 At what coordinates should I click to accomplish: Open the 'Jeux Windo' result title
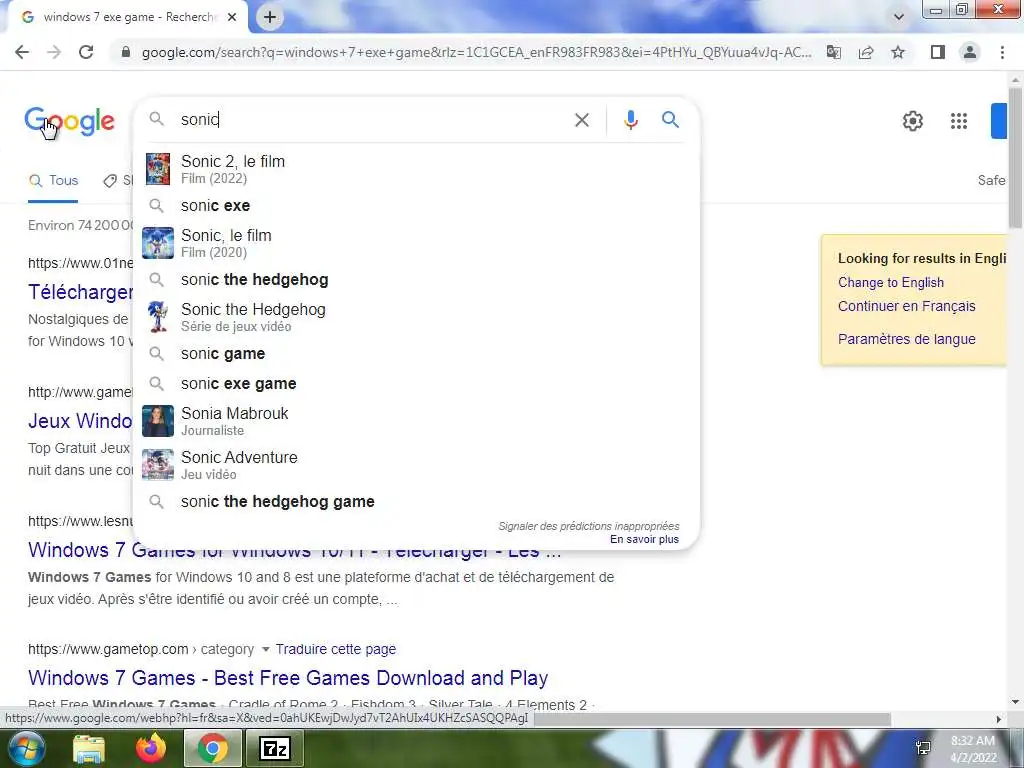click(80, 421)
